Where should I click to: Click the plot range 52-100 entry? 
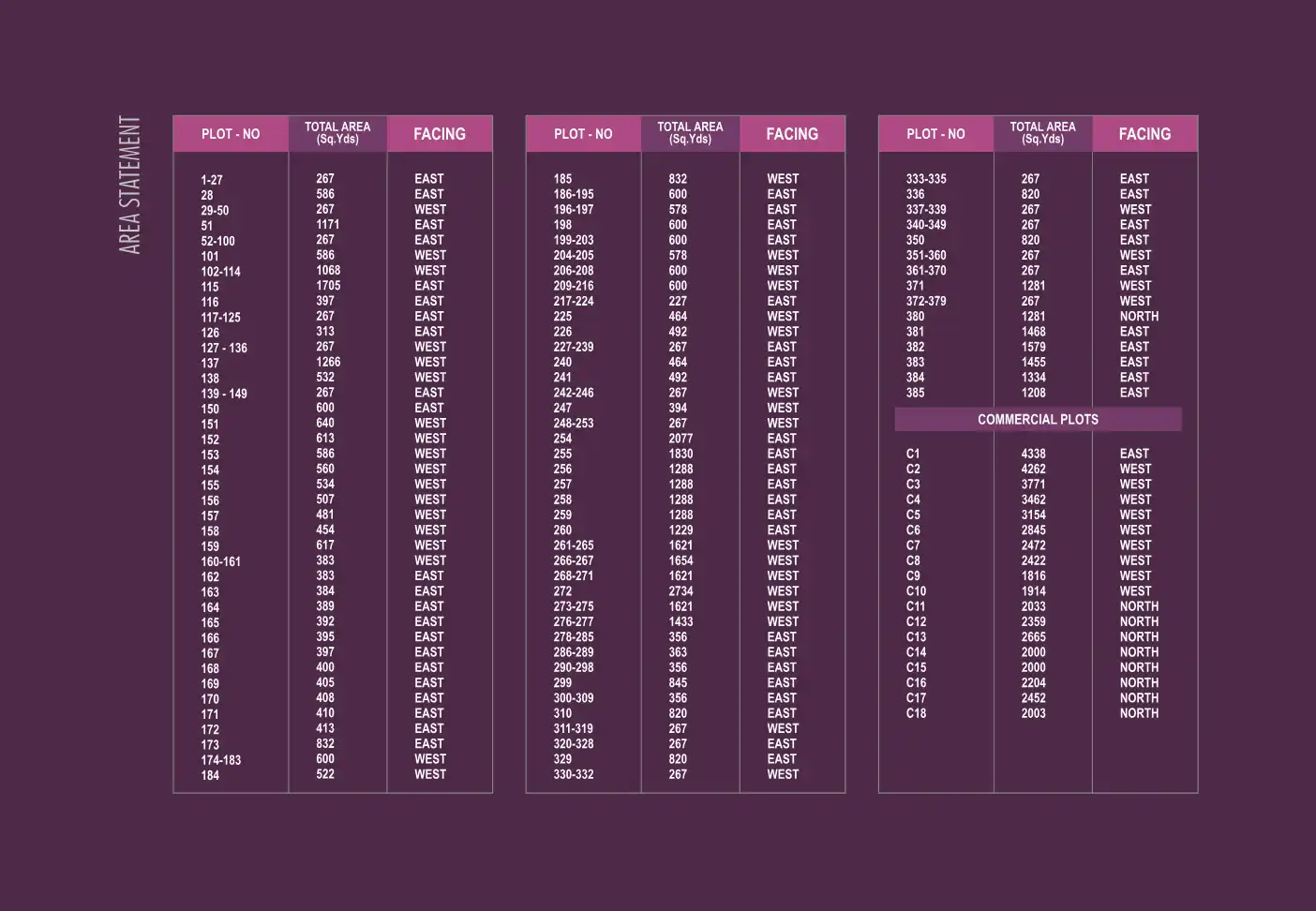[x=217, y=241]
